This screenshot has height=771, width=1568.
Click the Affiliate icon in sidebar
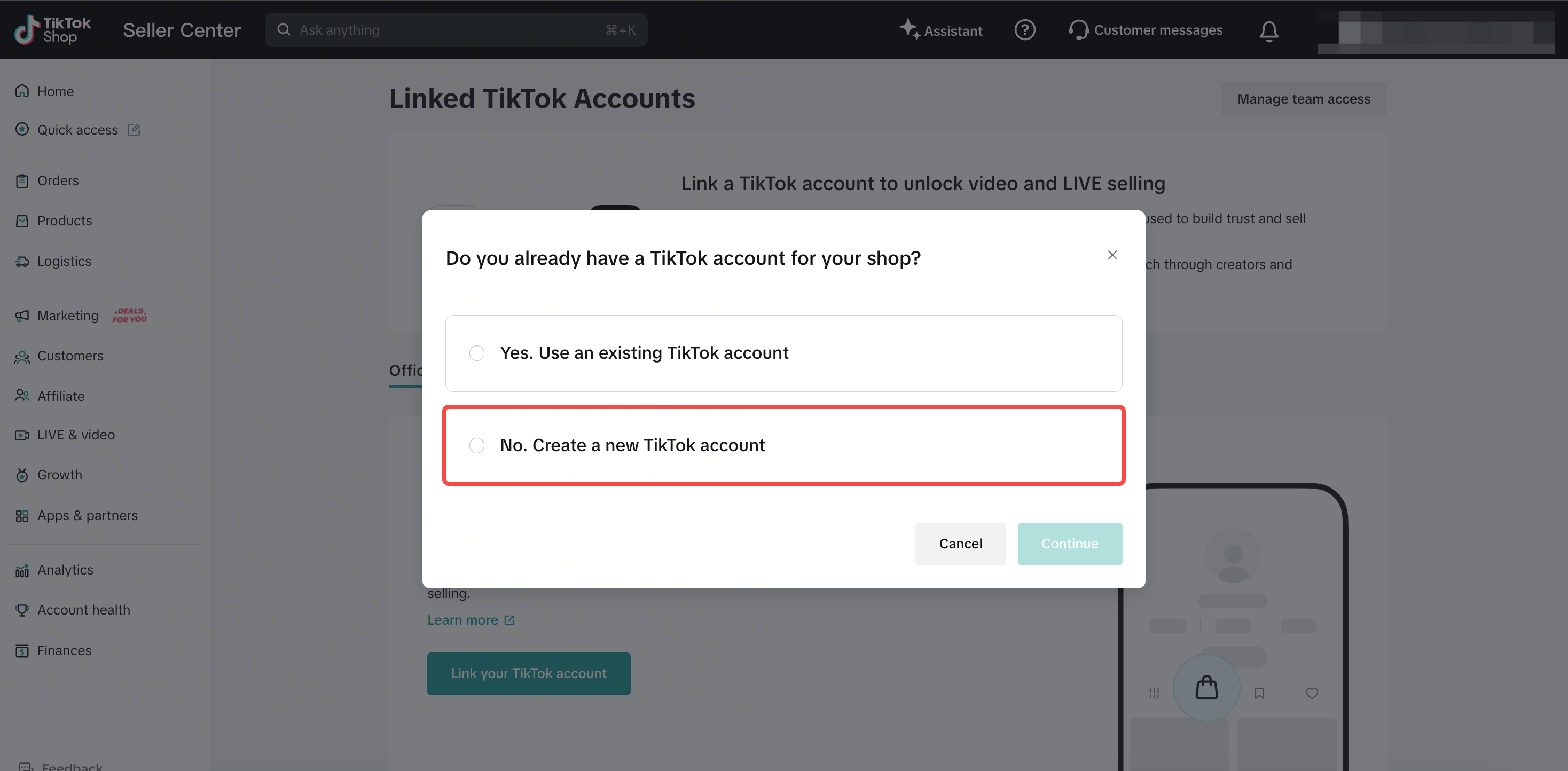[x=22, y=396]
